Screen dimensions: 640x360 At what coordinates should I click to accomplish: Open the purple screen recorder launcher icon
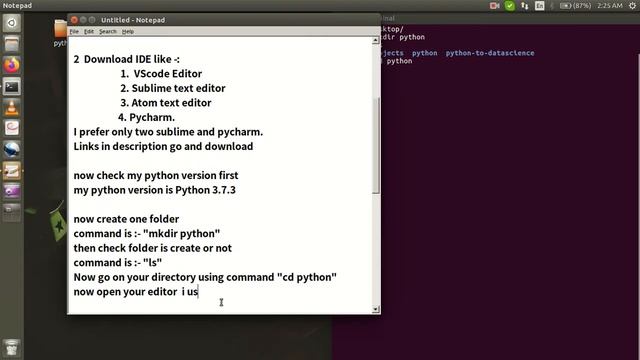click(x=11, y=191)
